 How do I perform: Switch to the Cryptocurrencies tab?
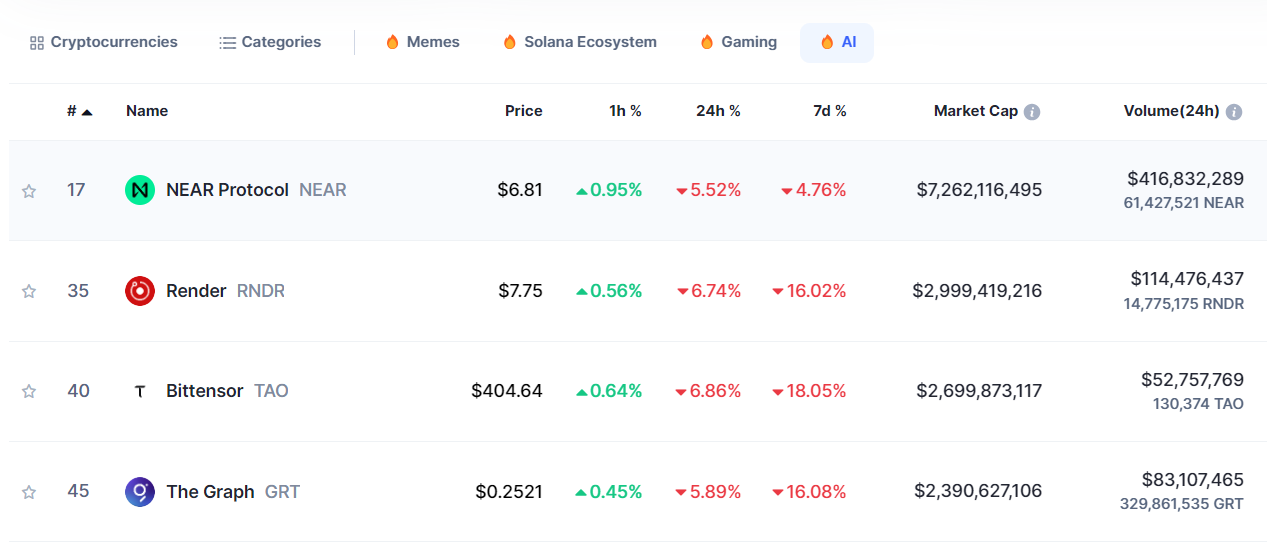(104, 42)
